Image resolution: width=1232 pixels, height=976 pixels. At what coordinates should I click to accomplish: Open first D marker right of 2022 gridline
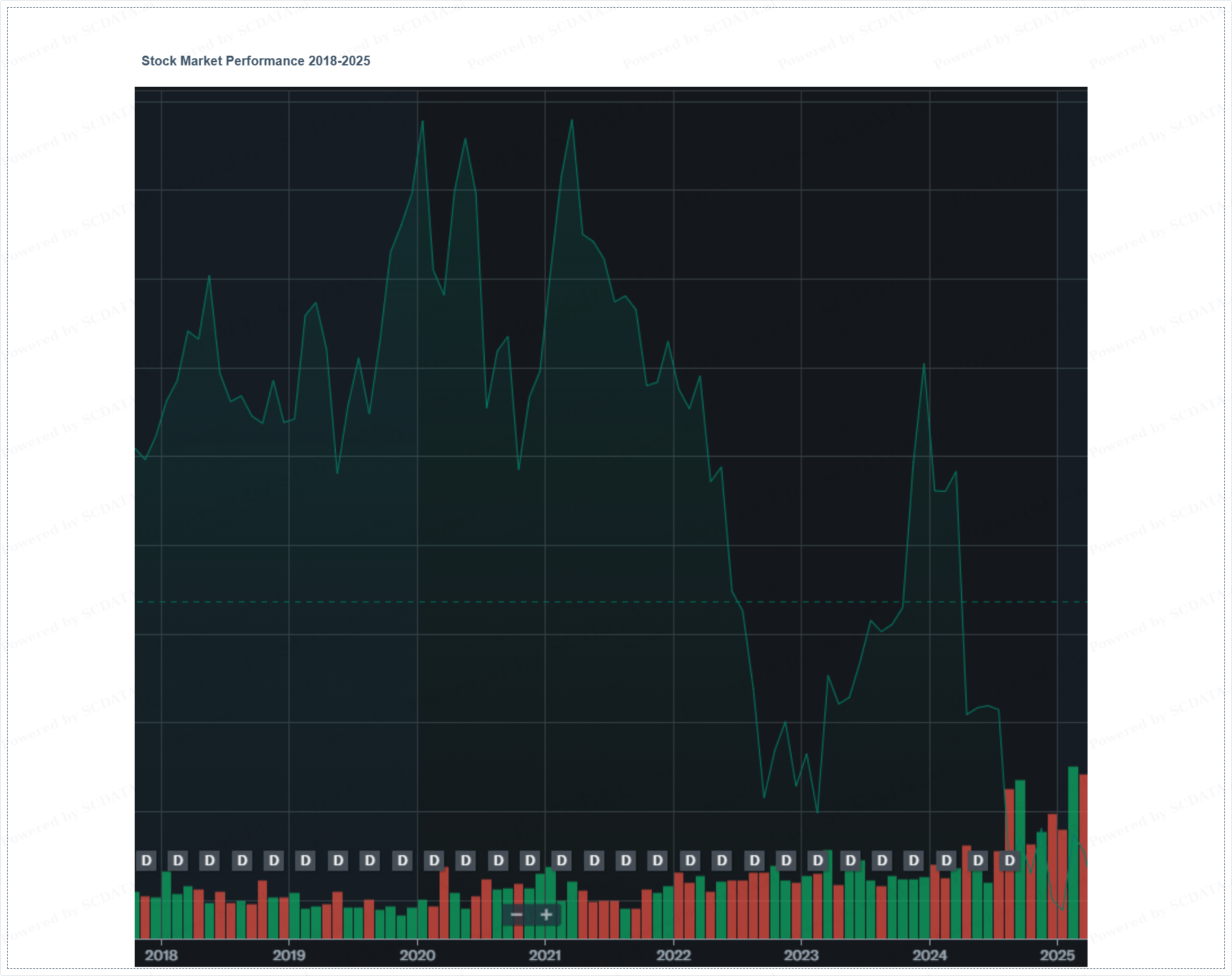point(690,861)
